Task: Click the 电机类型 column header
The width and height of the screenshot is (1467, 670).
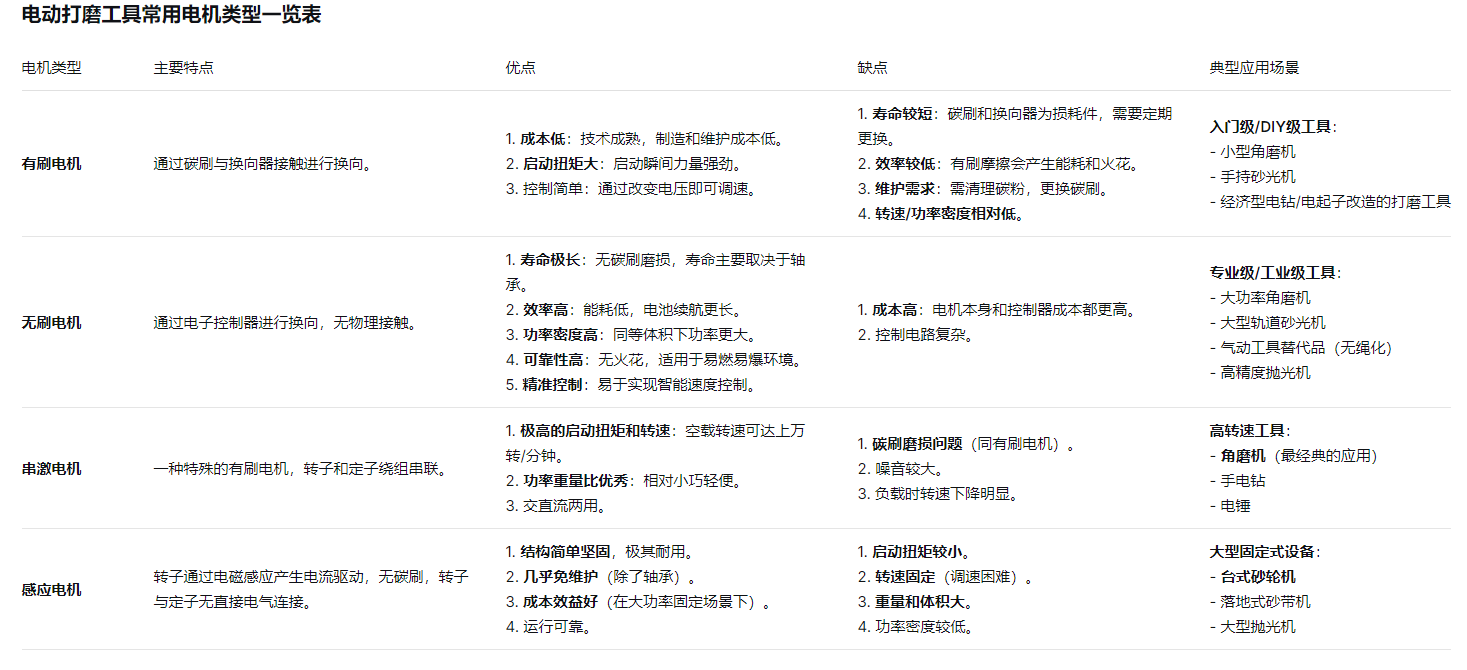Action: tap(51, 68)
